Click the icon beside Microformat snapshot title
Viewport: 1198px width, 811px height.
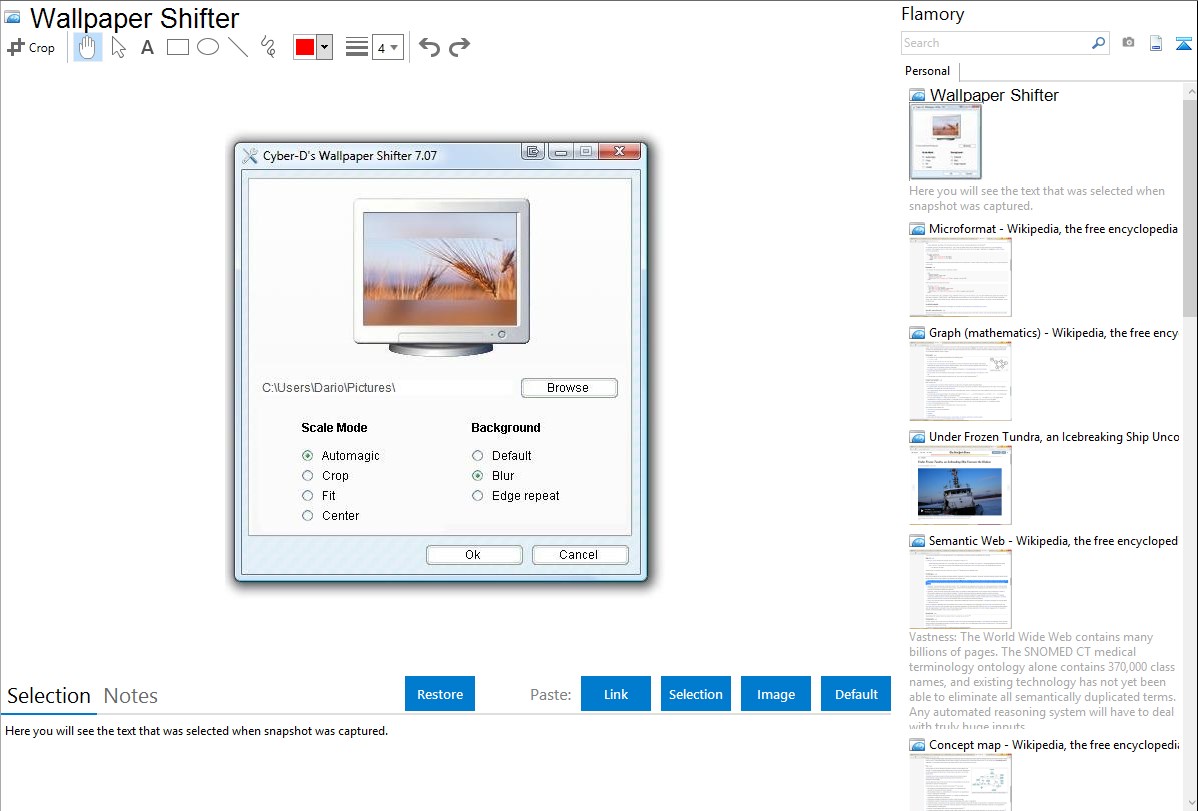point(917,229)
